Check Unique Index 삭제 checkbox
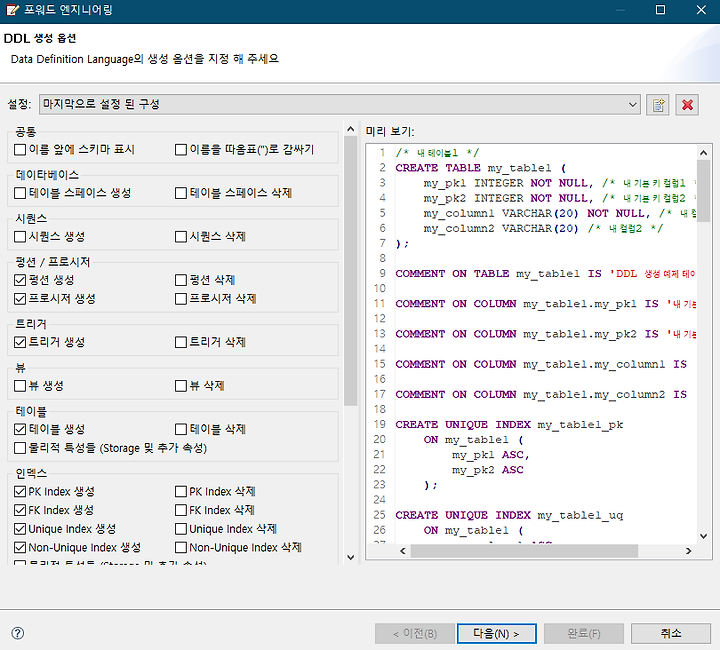Image resolution: width=720 pixels, height=650 pixels. (x=181, y=529)
